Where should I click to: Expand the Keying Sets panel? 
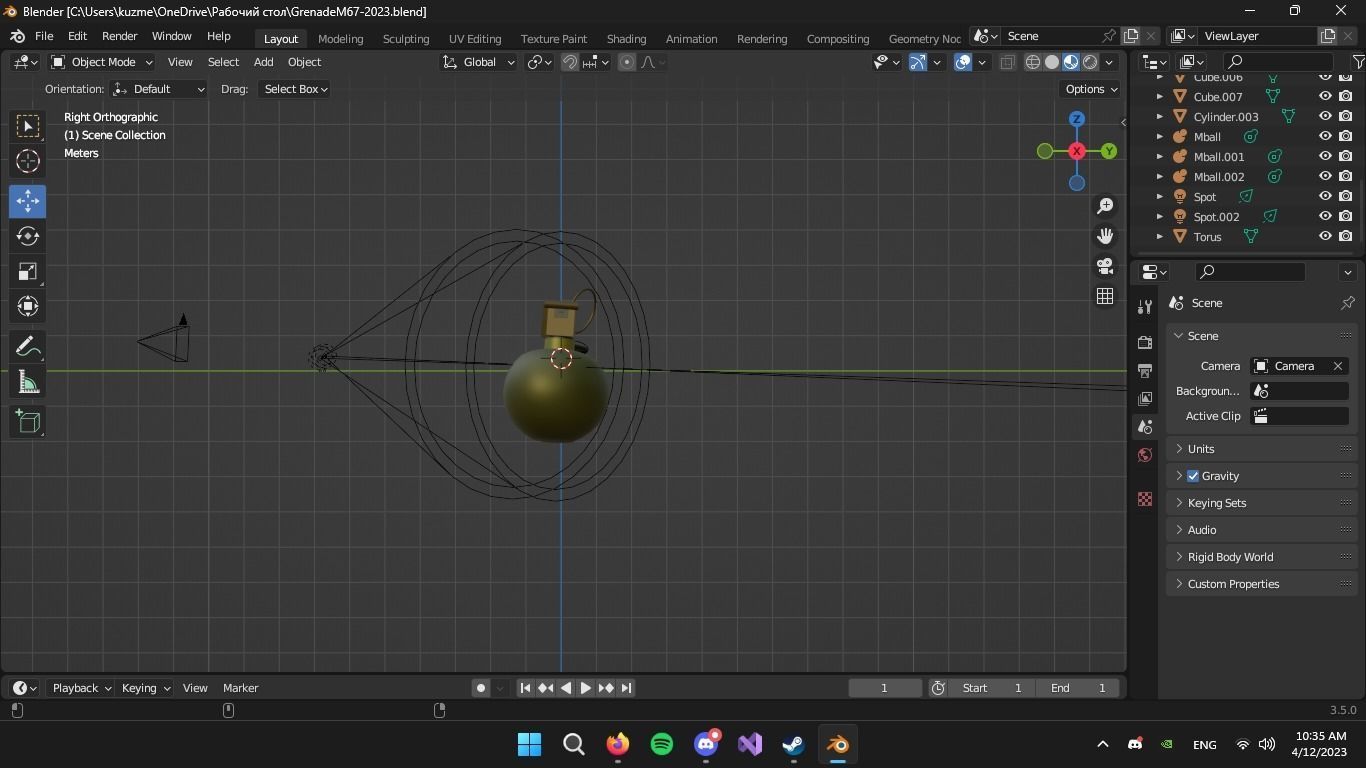1260,503
